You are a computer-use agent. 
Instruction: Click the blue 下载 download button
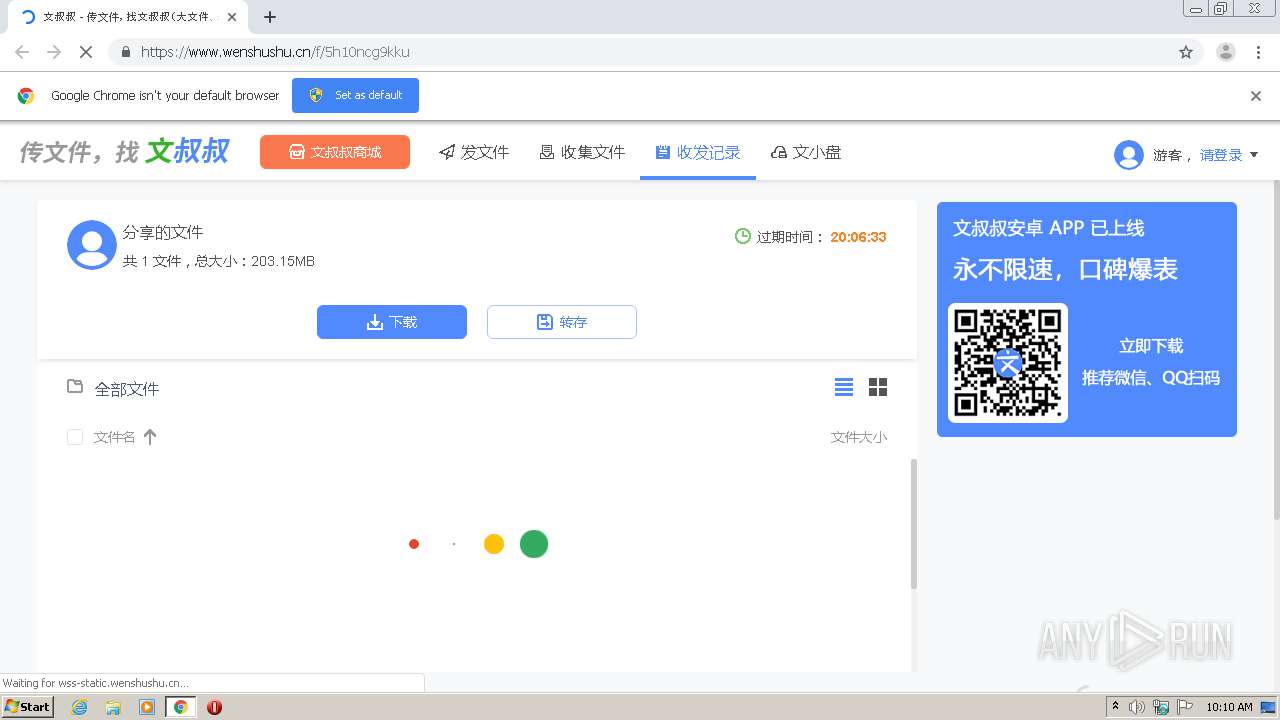[x=392, y=322]
